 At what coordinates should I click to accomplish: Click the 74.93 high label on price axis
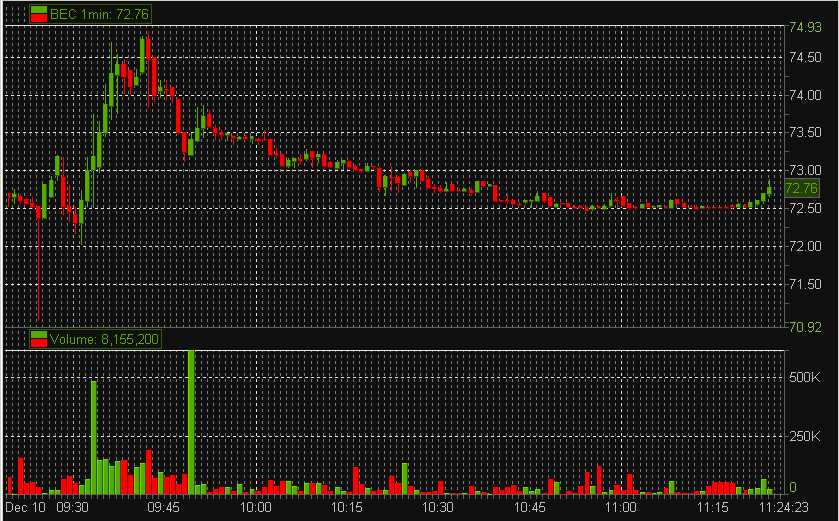(805, 27)
